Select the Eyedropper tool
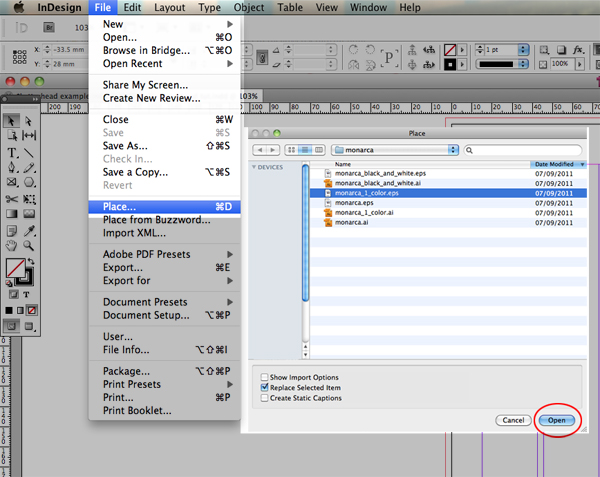The height and width of the screenshot is (477, 600). click(29, 231)
